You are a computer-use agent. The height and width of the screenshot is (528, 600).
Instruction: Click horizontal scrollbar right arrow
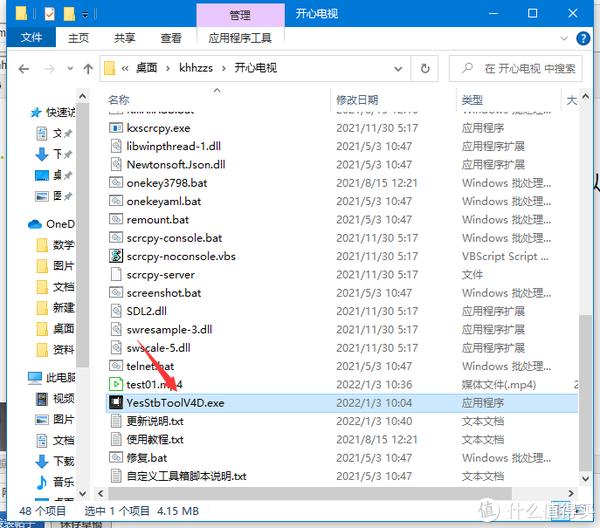coord(571,494)
